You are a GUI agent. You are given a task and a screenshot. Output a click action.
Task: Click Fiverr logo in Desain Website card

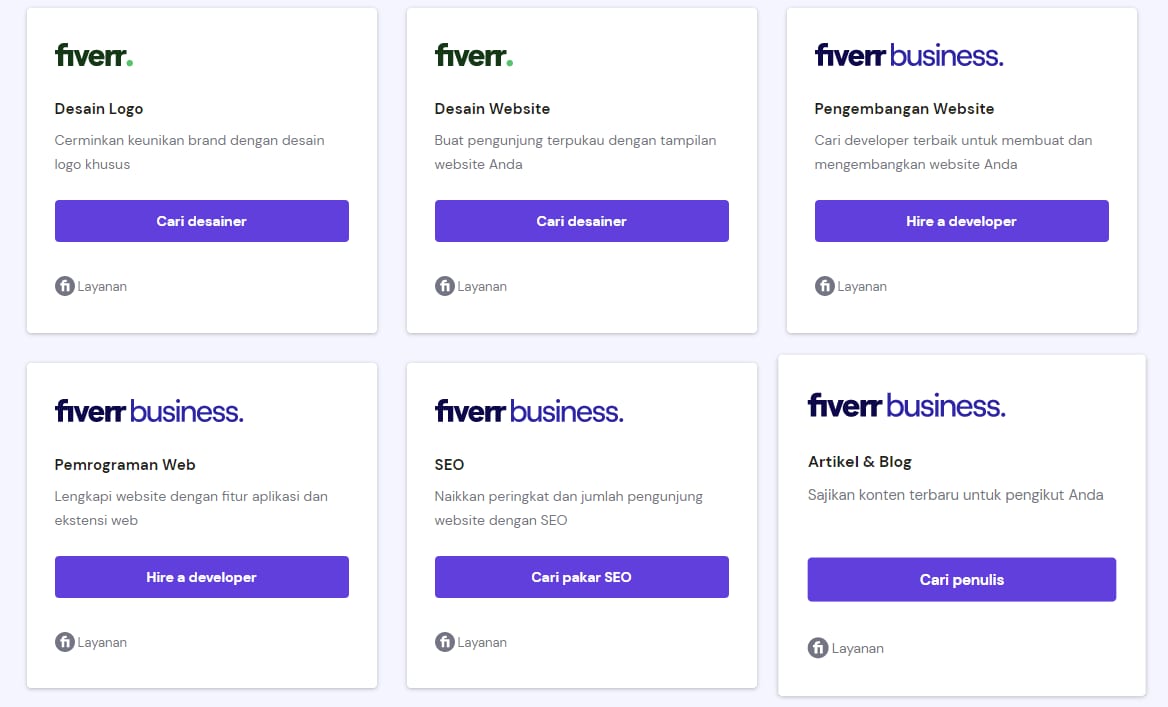tap(474, 56)
